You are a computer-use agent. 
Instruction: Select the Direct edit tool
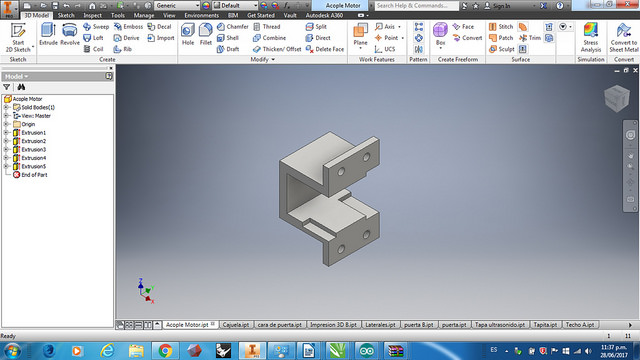click(x=318, y=38)
